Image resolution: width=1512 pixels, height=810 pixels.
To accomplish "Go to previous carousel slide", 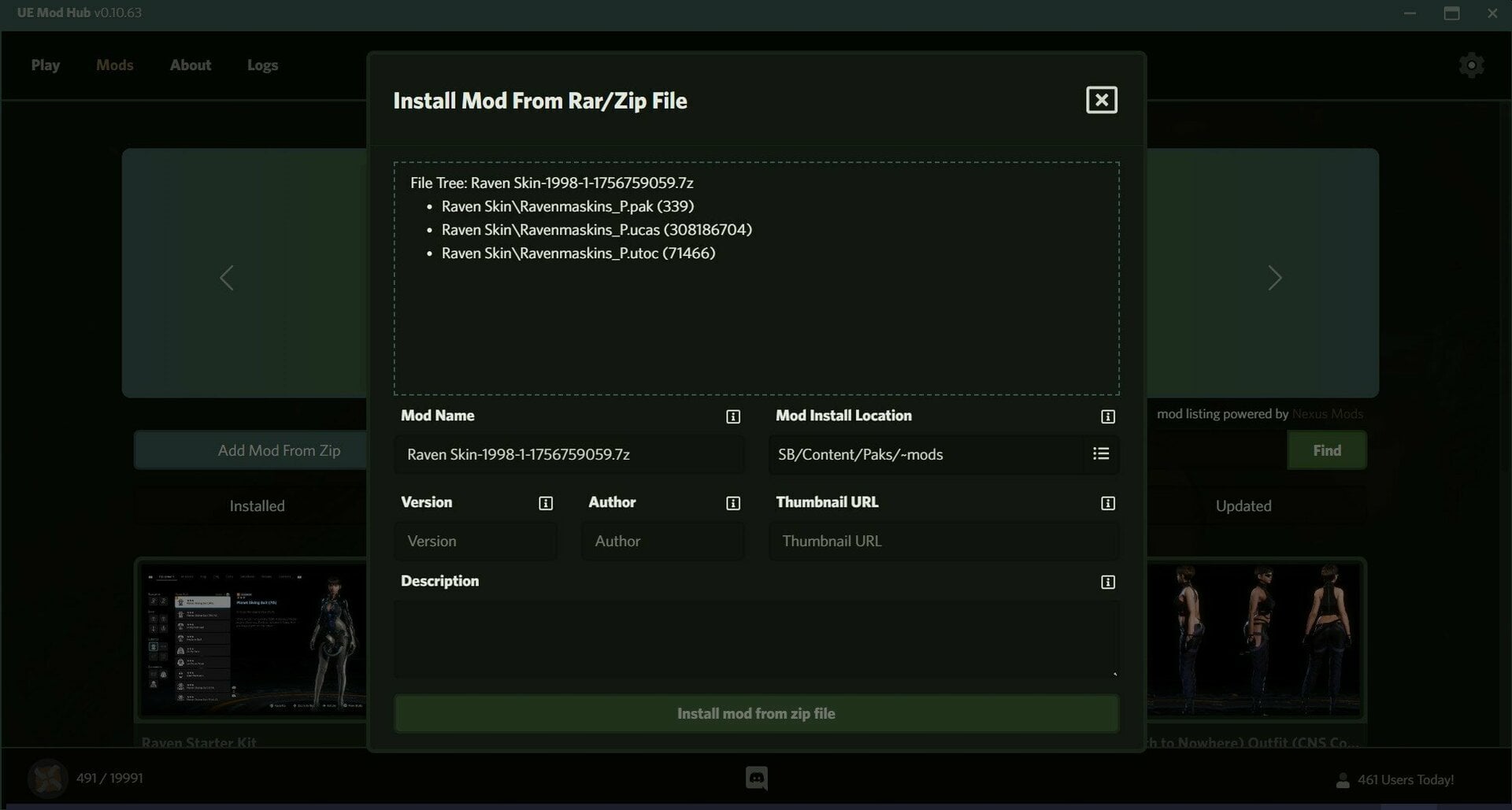I will coord(227,278).
